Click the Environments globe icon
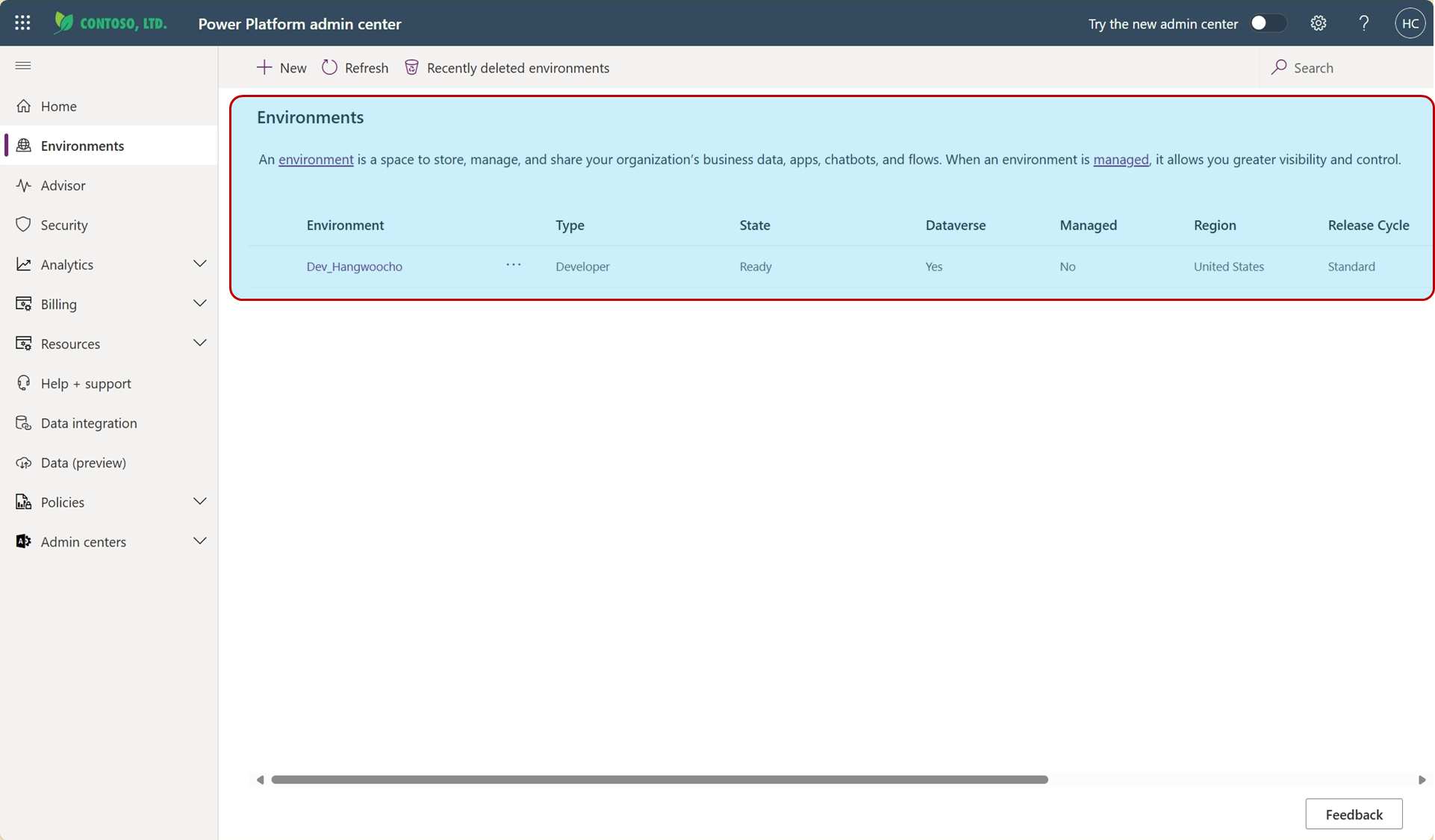Viewport: 1435px width, 840px height. pyautogui.click(x=24, y=146)
